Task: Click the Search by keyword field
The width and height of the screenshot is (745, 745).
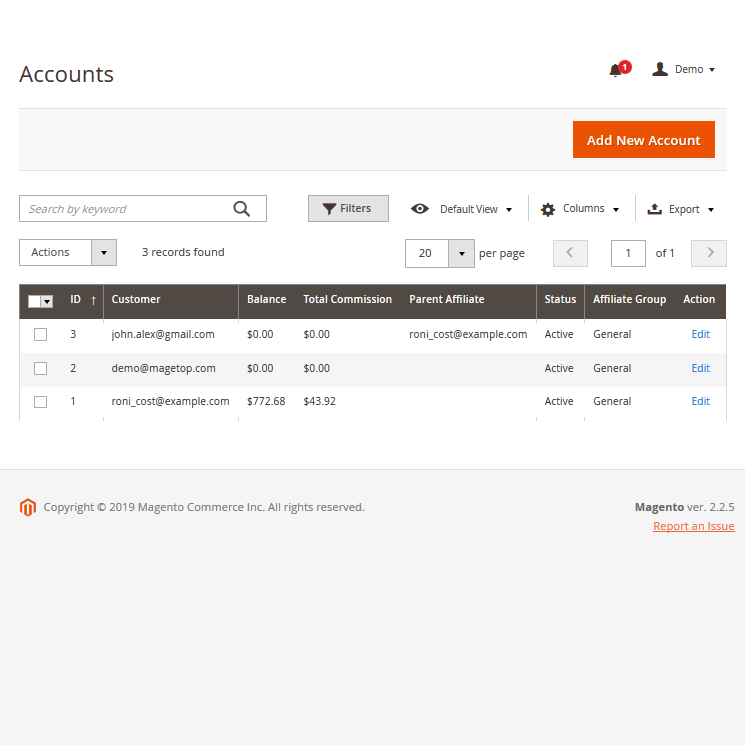Action: (x=125, y=209)
